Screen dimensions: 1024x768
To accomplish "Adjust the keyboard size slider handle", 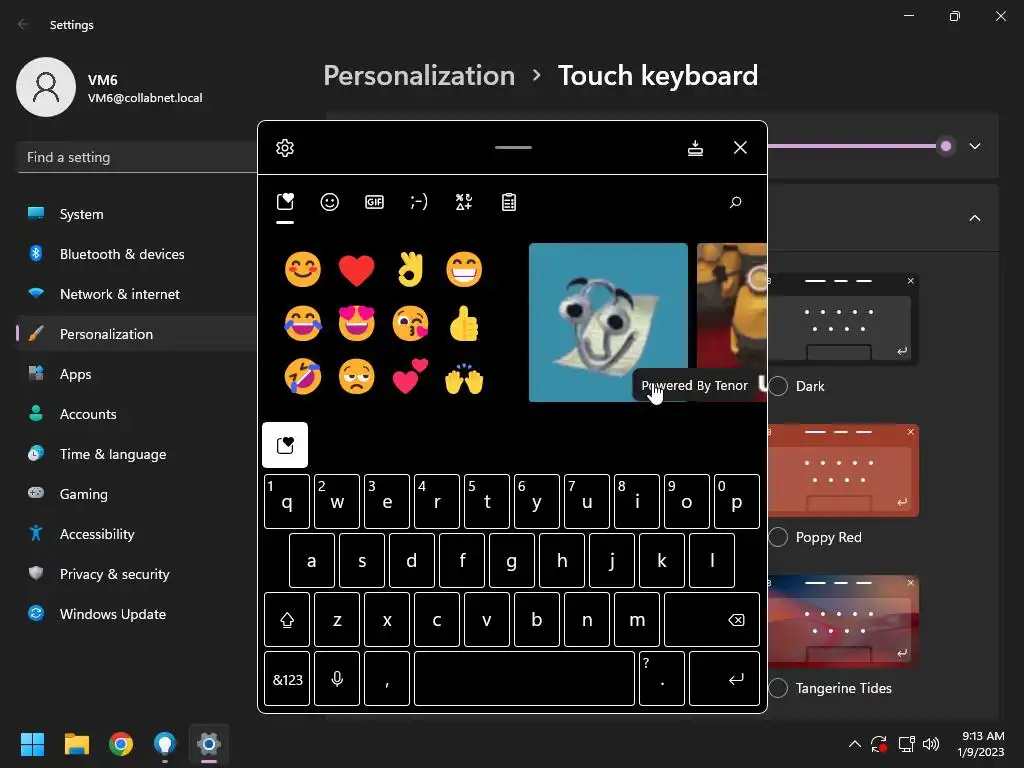I will [x=946, y=146].
